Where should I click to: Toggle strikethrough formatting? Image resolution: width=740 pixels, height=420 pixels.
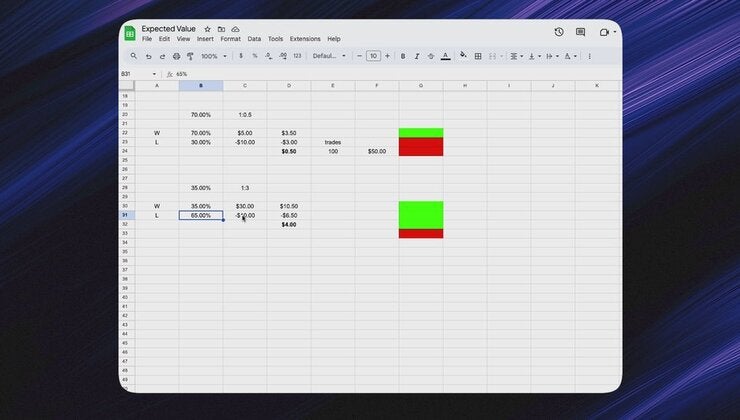coord(431,56)
